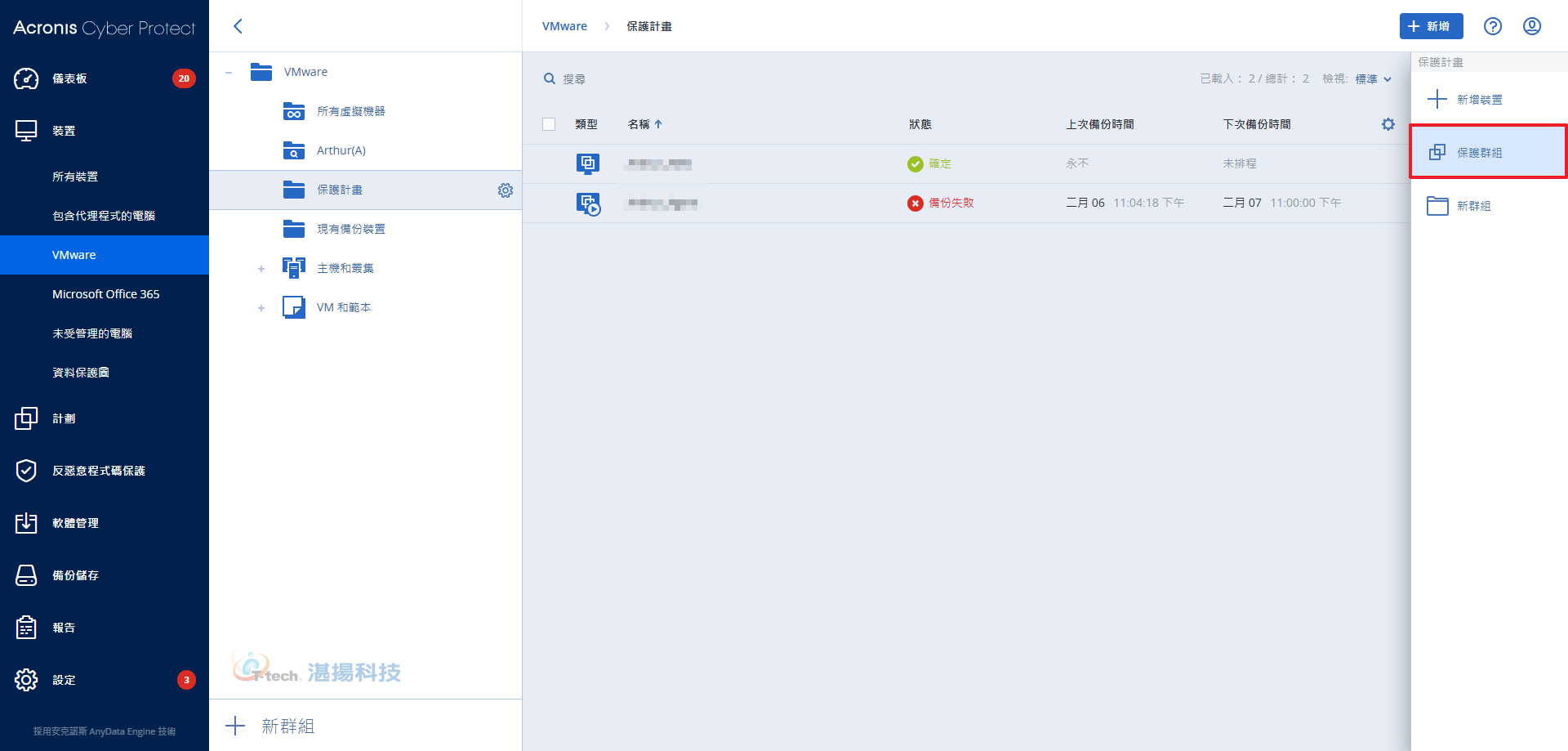The width and height of the screenshot is (1568, 751).
Task: Click red error status icon
Action: [x=915, y=203]
